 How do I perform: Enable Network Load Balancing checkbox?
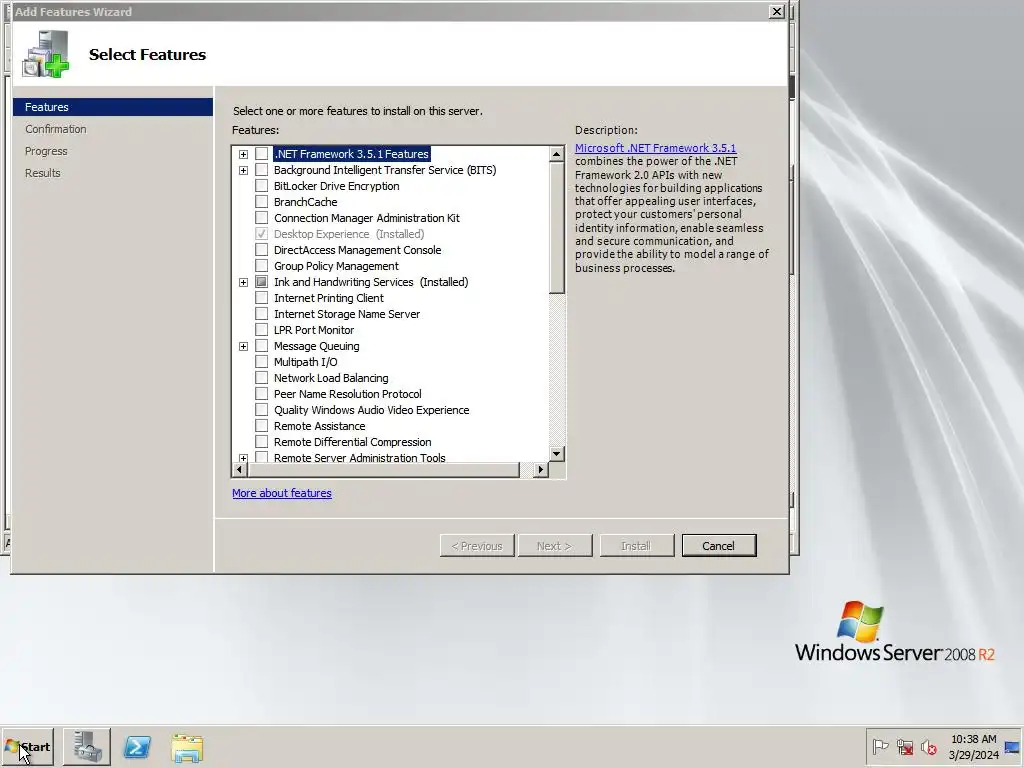[x=261, y=377]
